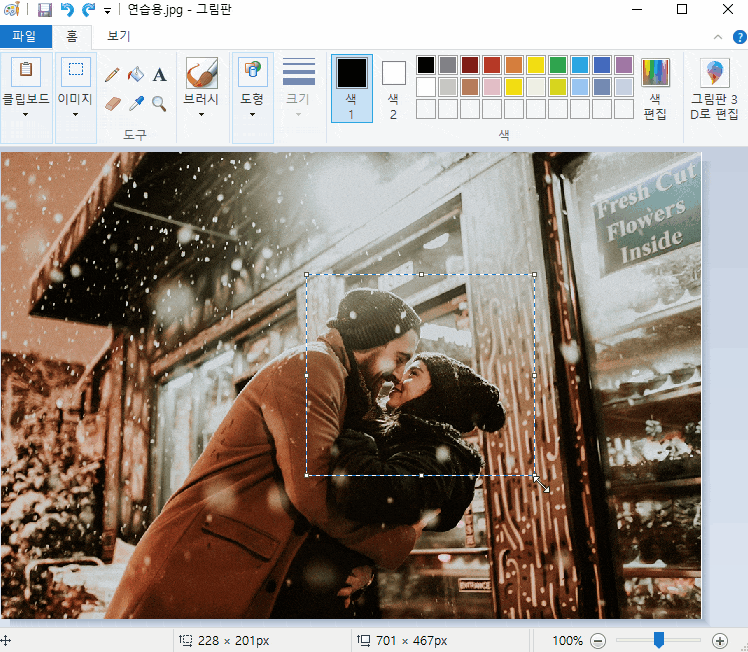Click the line Size icon
748x652 pixels.
(x=299, y=72)
